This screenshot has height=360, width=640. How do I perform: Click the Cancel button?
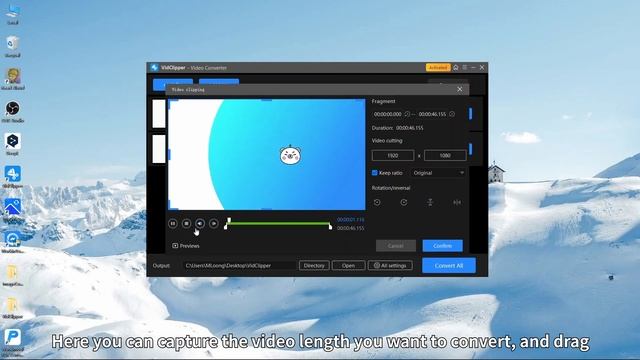tap(396, 246)
